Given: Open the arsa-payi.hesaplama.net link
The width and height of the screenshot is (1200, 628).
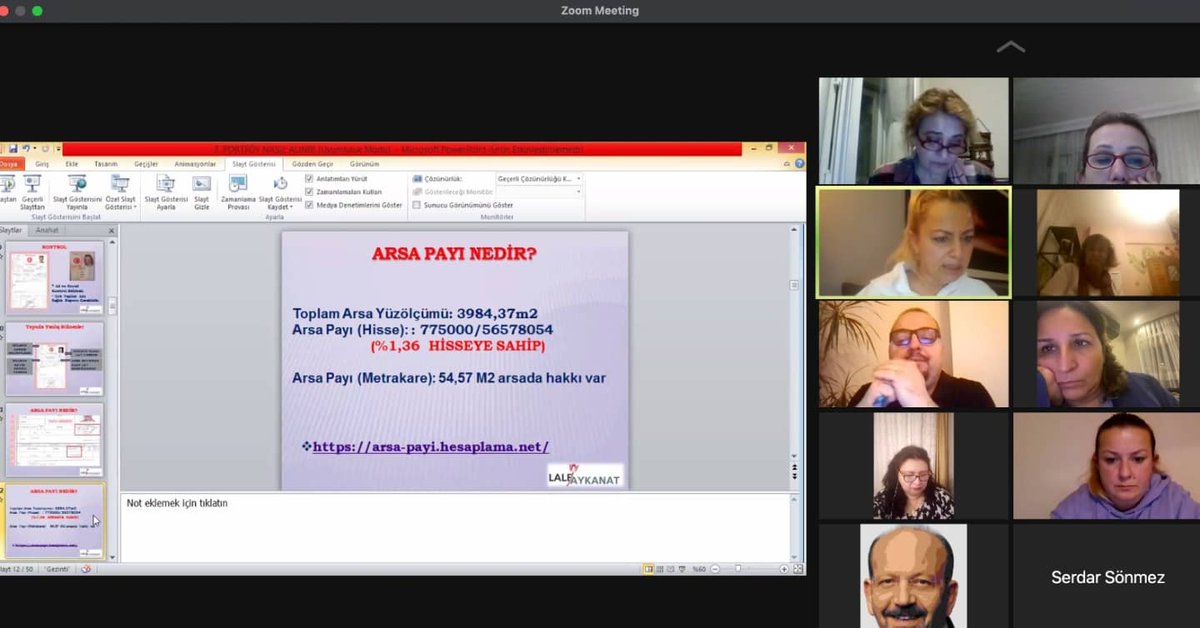Looking at the screenshot, I should point(431,447).
